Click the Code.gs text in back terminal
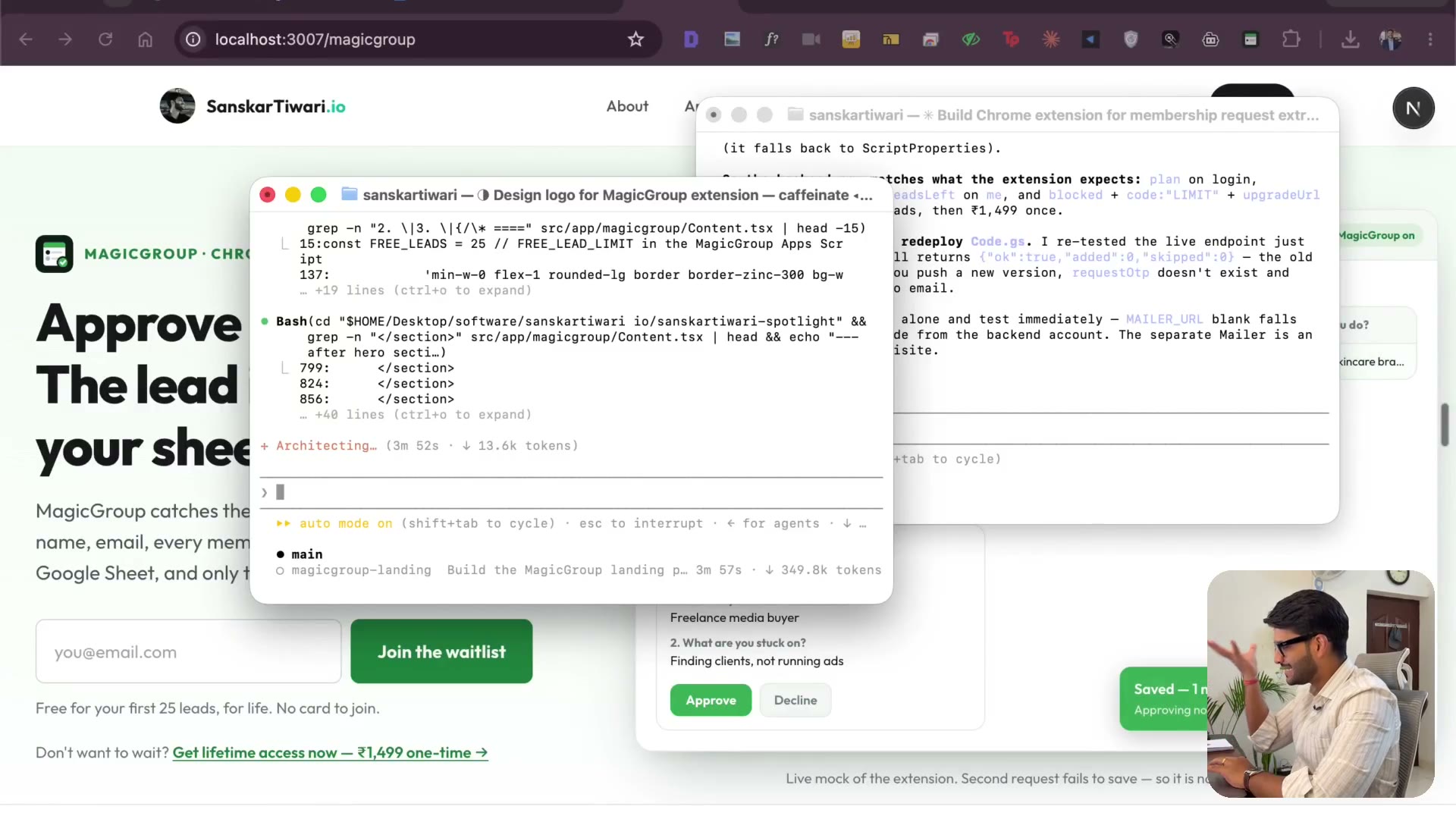 tap(997, 241)
